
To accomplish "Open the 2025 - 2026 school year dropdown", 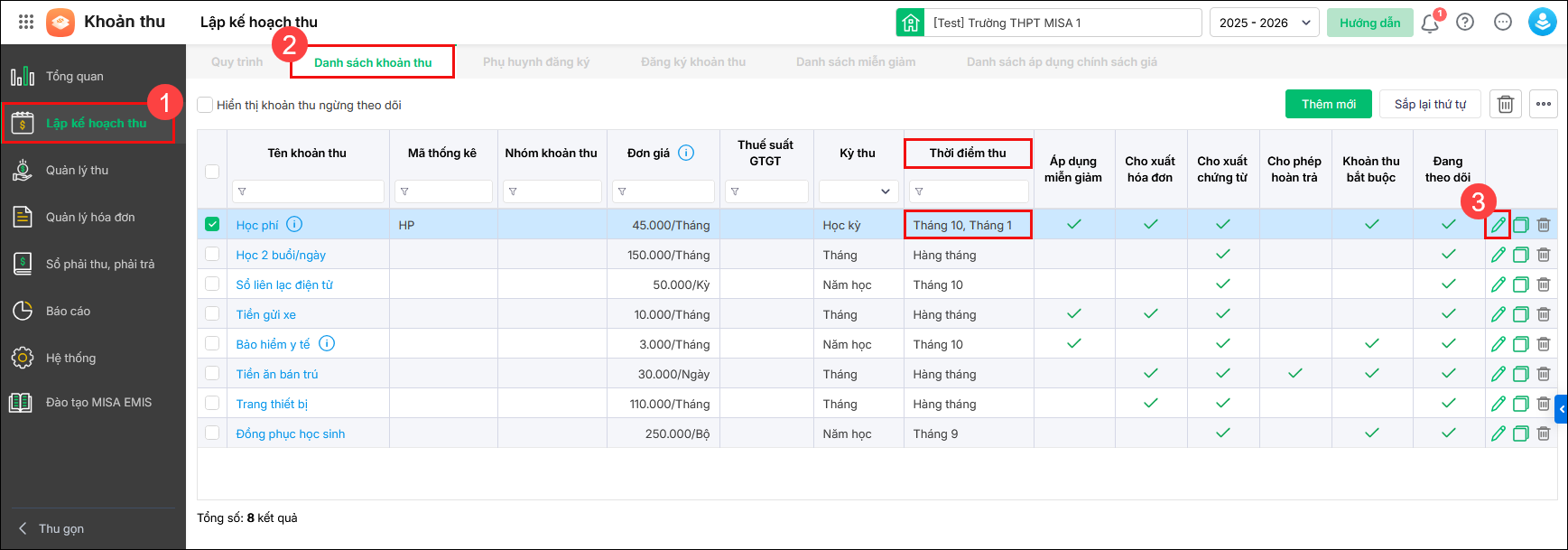I will click(x=1264, y=23).
